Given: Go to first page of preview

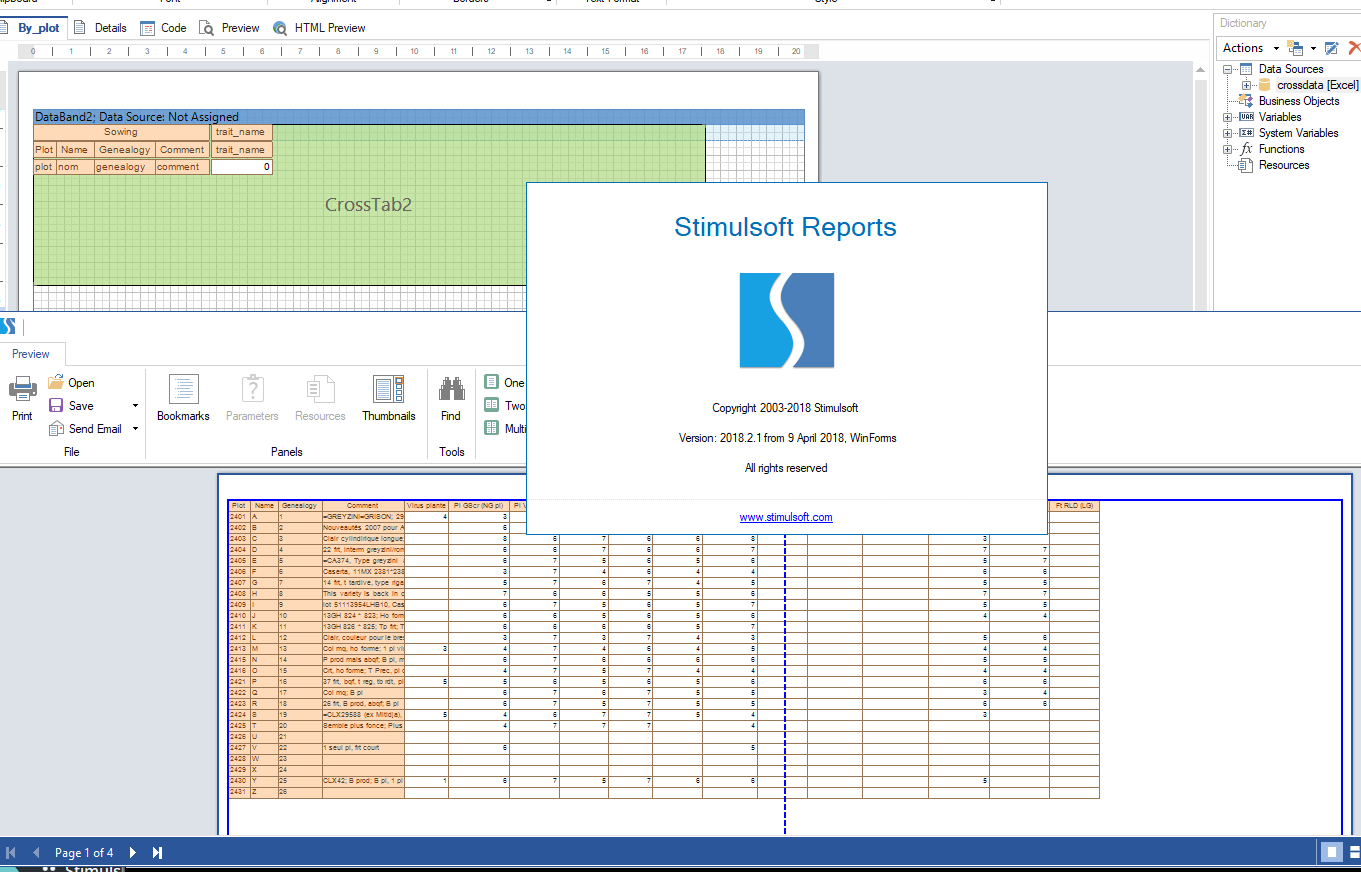Looking at the screenshot, I should point(12,853).
